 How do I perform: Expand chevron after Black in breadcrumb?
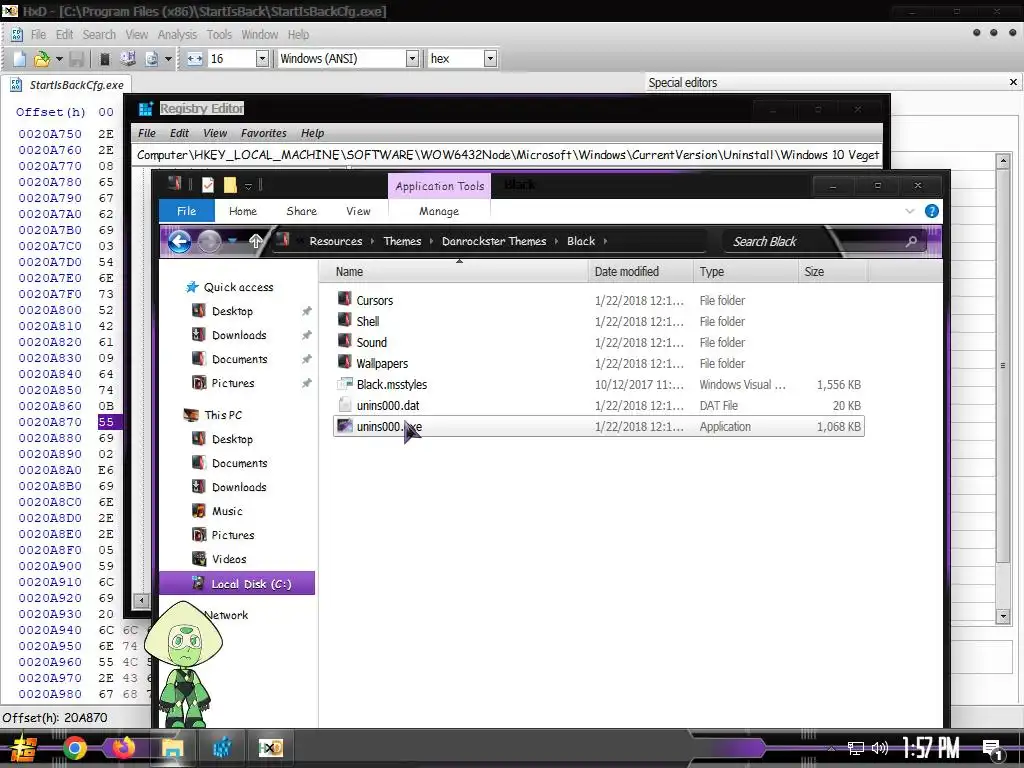605,241
